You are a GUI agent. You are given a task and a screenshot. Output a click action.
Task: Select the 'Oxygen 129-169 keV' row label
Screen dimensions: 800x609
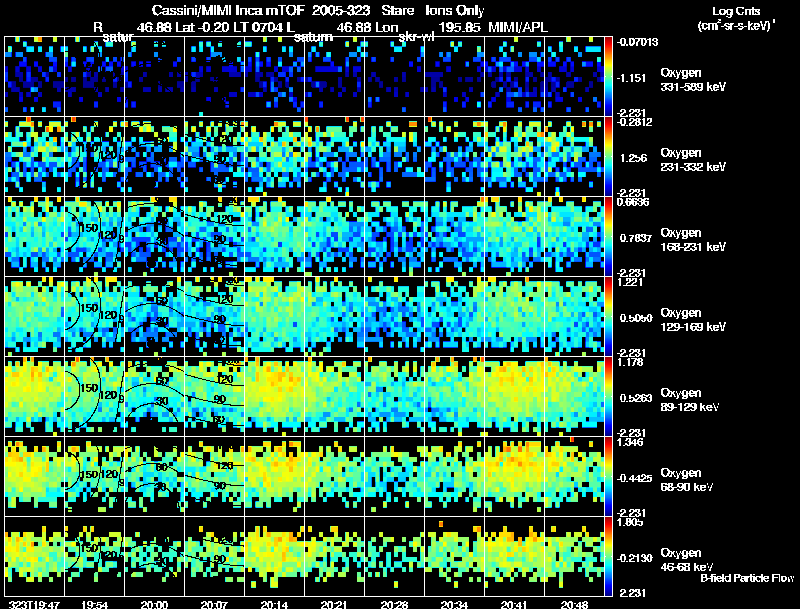693,320
